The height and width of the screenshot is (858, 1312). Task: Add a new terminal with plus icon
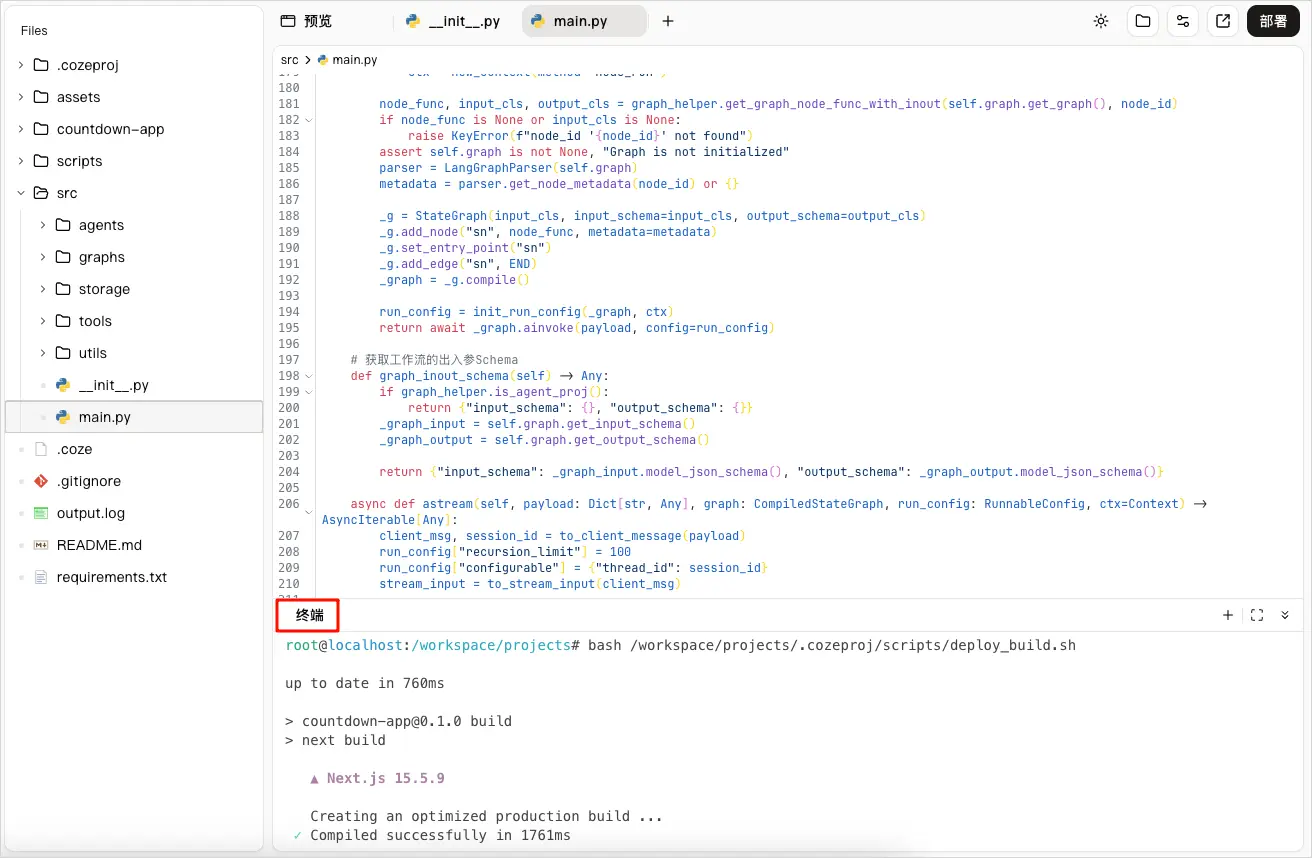pos(1228,615)
